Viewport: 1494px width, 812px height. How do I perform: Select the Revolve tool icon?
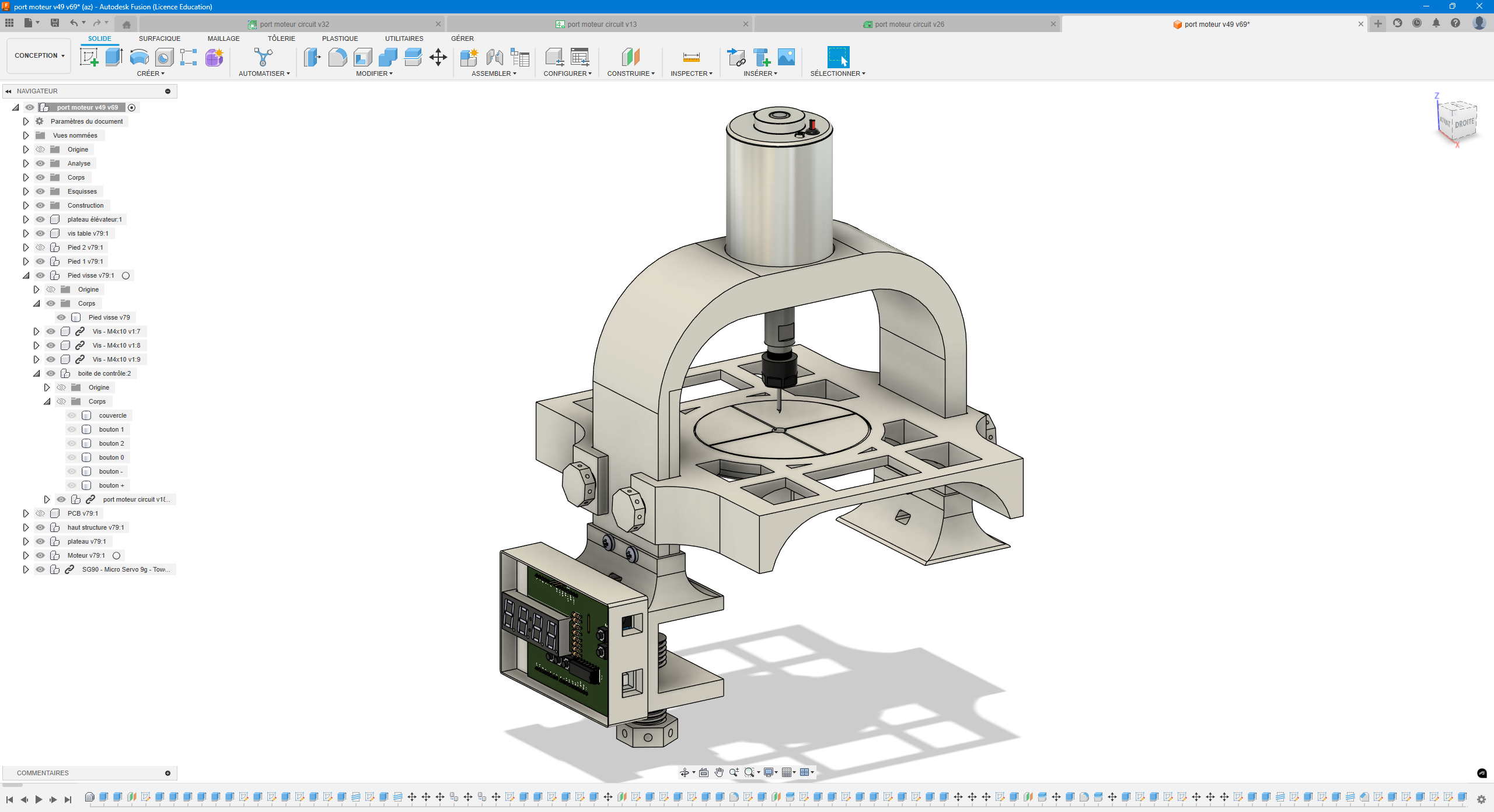tap(139, 57)
